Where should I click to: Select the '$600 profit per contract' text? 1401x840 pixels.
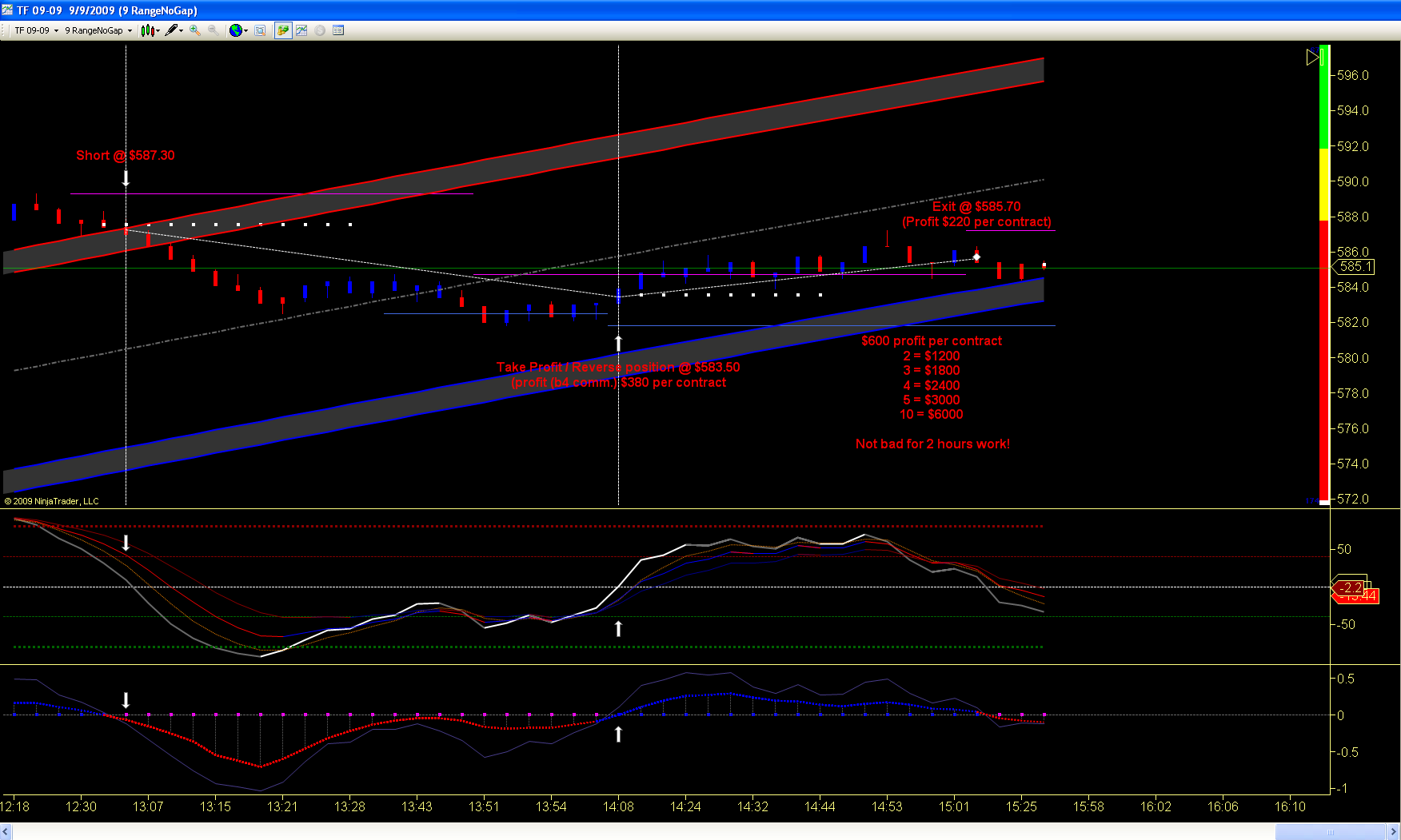point(932,340)
